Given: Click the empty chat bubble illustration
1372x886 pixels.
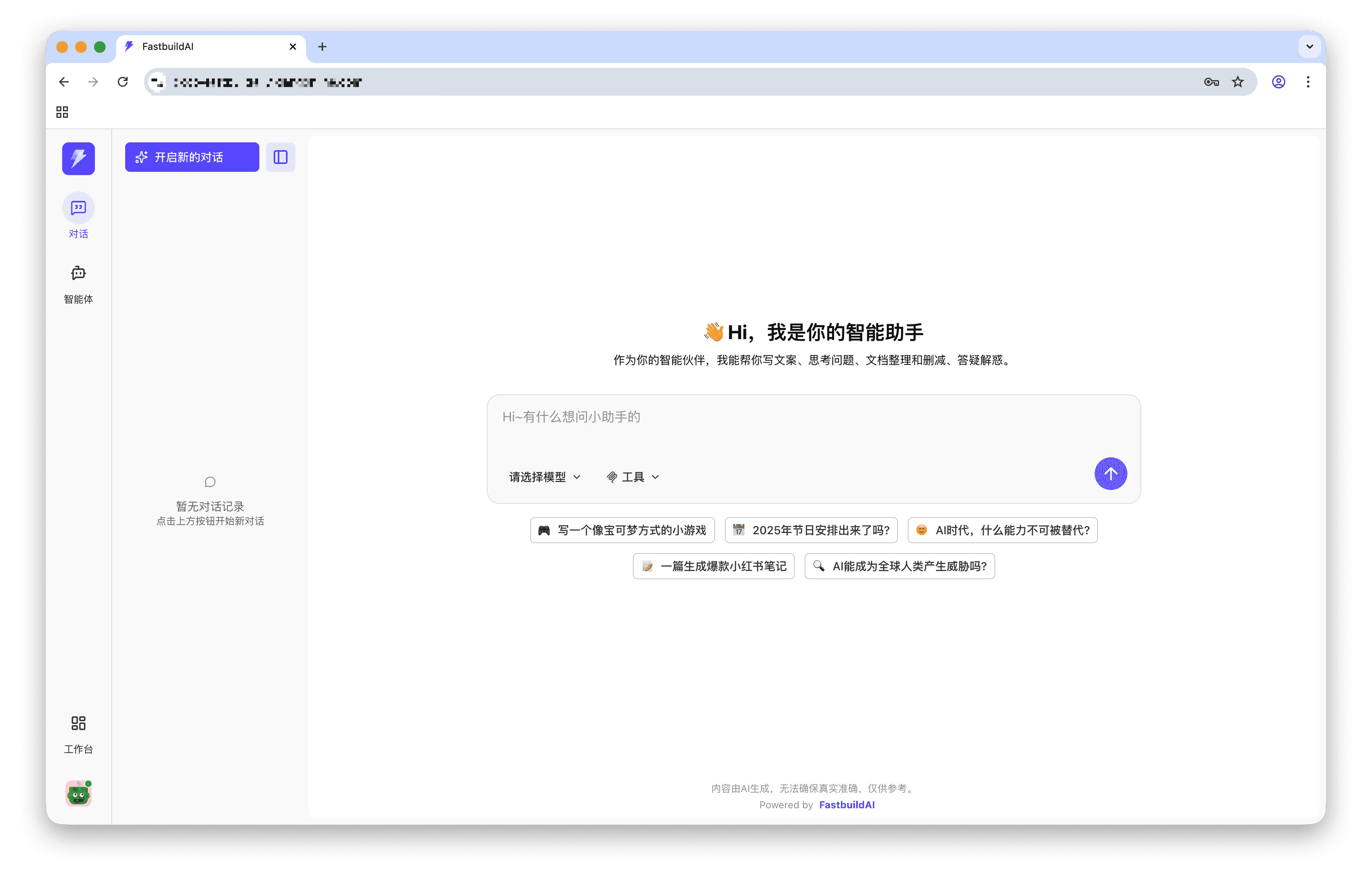Looking at the screenshot, I should pos(210,482).
